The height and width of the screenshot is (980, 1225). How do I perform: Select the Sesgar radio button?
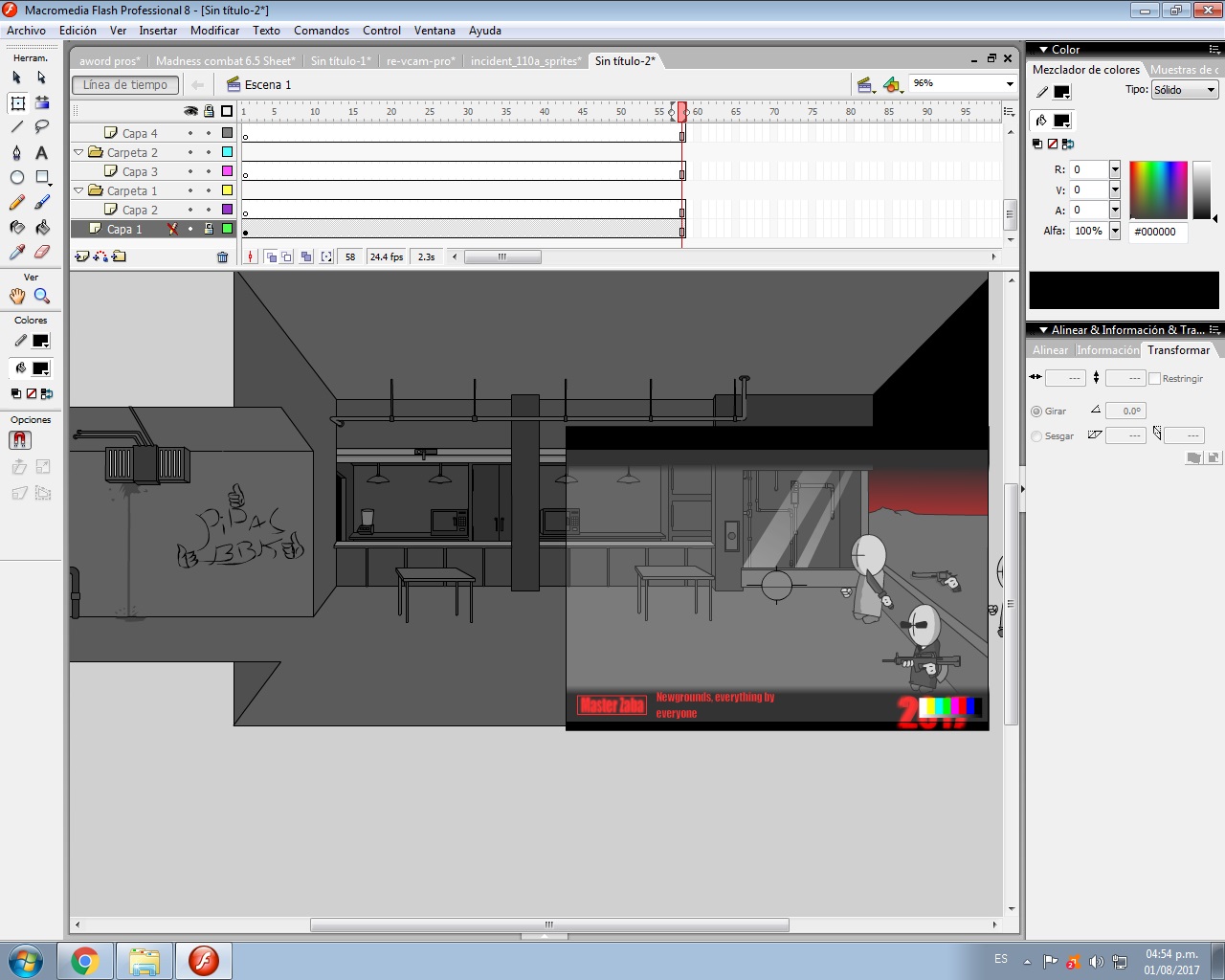(x=1036, y=436)
